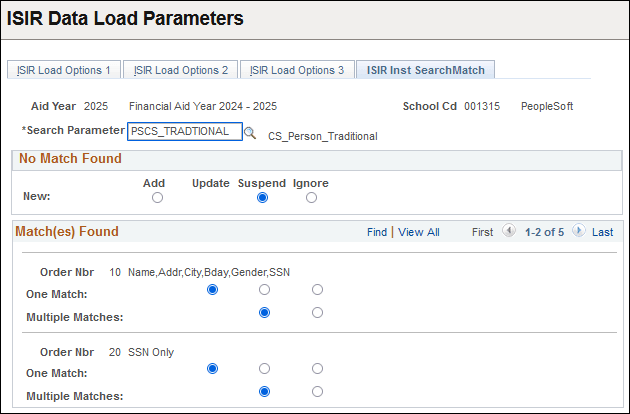This screenshot has height=414, width=630.
Task: Open ISIR Load Options 3 tab
Action: point(297,70)
